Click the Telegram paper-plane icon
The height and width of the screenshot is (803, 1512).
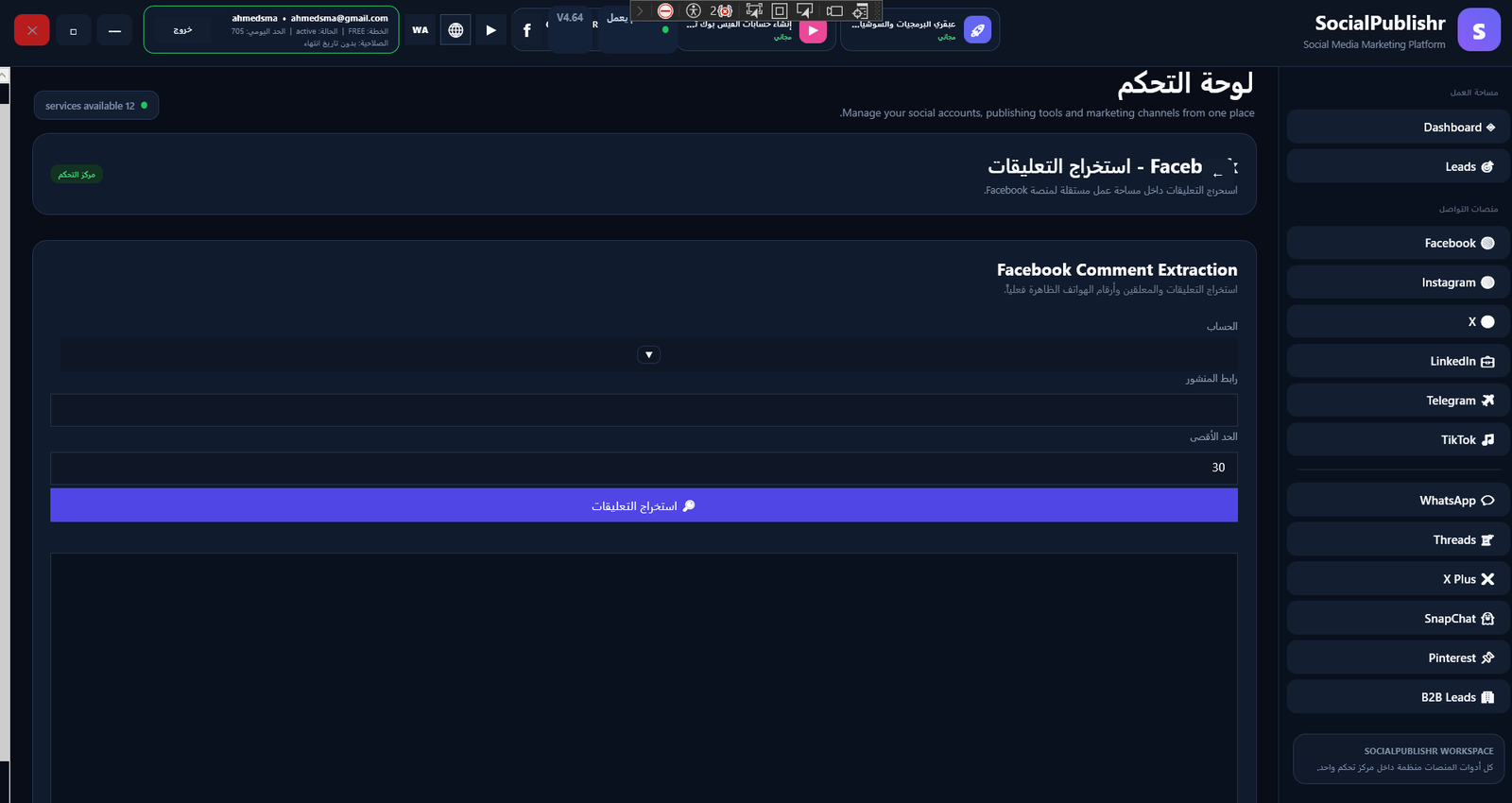tap(1487, 401)
